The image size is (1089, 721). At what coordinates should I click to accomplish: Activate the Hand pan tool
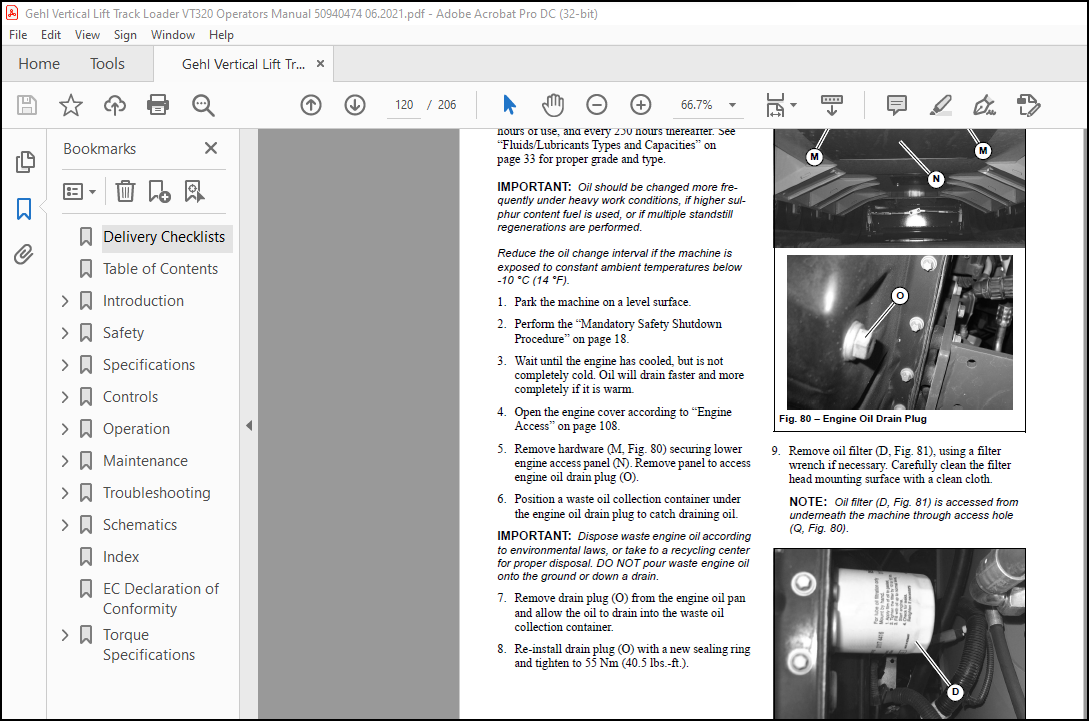553,105
